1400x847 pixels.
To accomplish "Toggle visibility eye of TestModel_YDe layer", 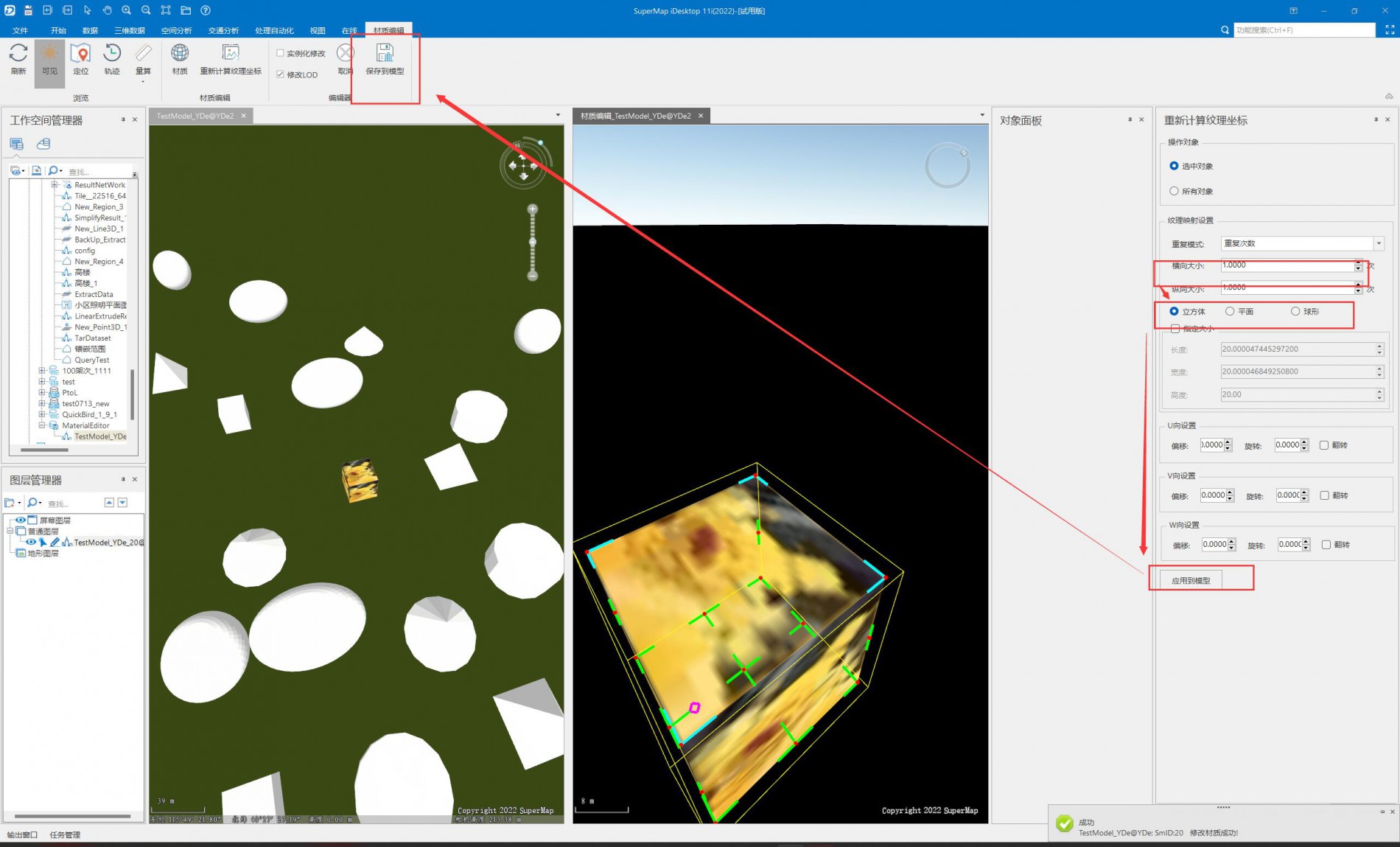I will [31, 542].
